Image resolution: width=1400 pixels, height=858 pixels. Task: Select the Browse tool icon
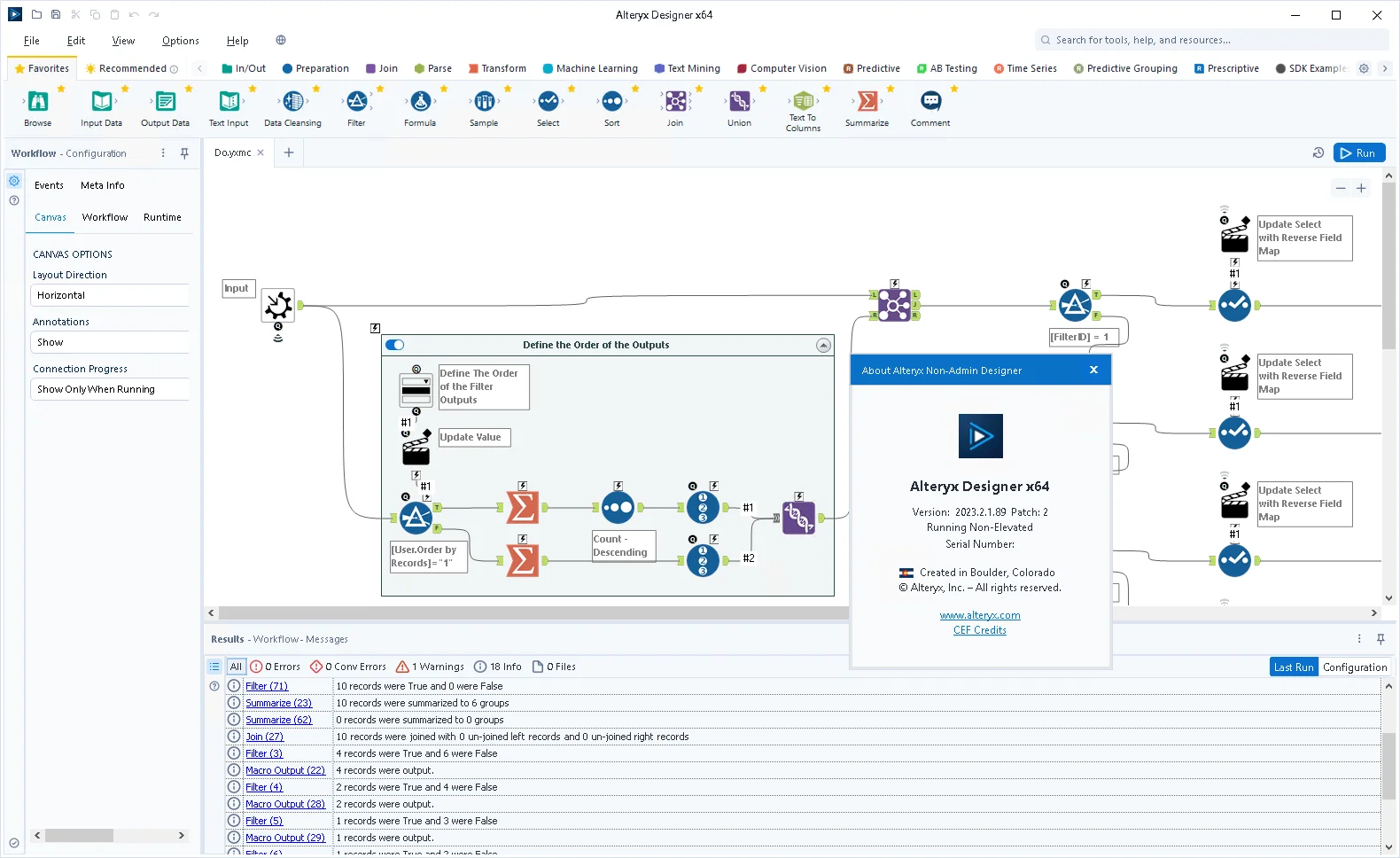click(38, 101)
